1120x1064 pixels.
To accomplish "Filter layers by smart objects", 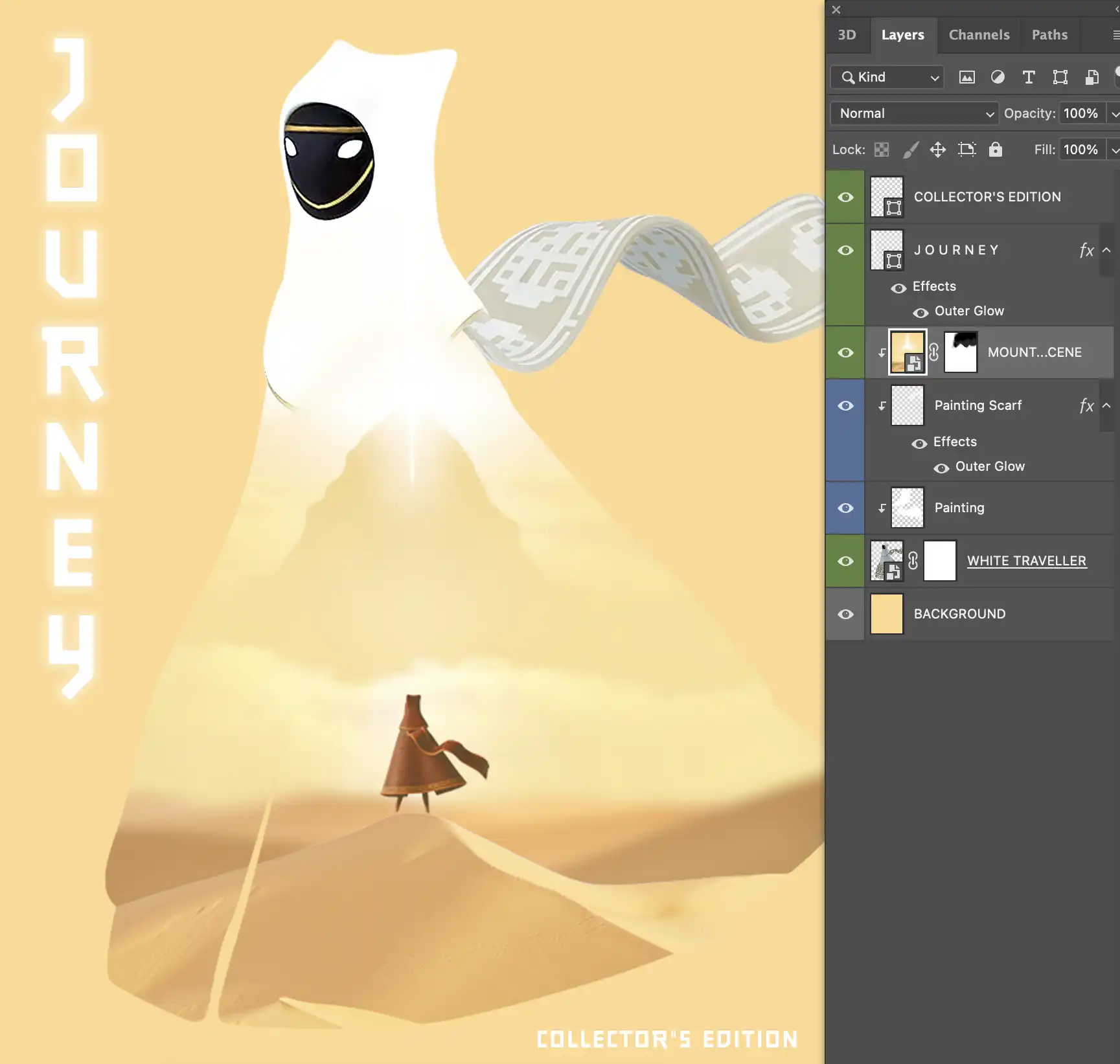I will point(1092,77).
